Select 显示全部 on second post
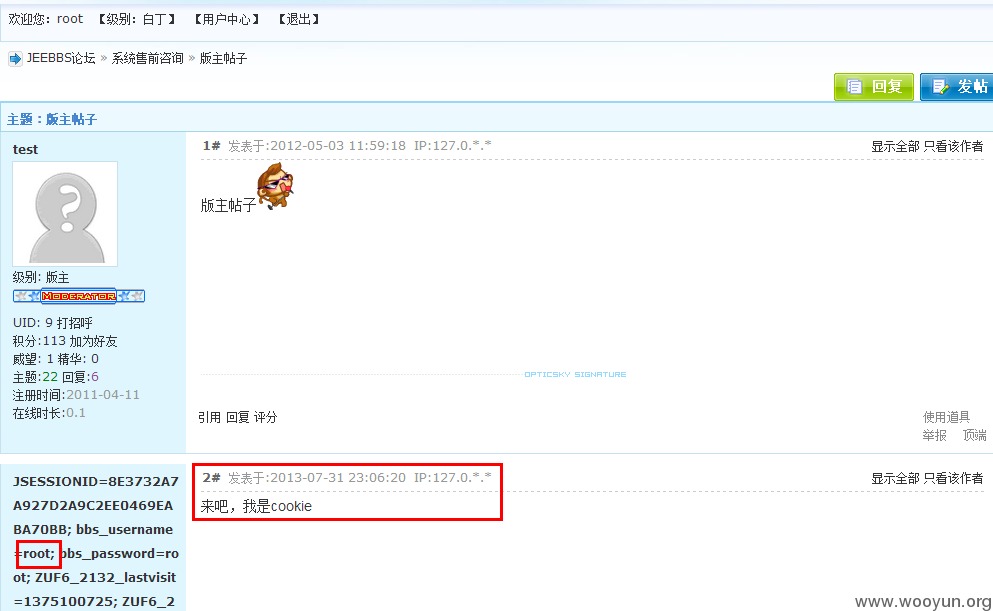This screenshot has height=611, width=993. 895,478
